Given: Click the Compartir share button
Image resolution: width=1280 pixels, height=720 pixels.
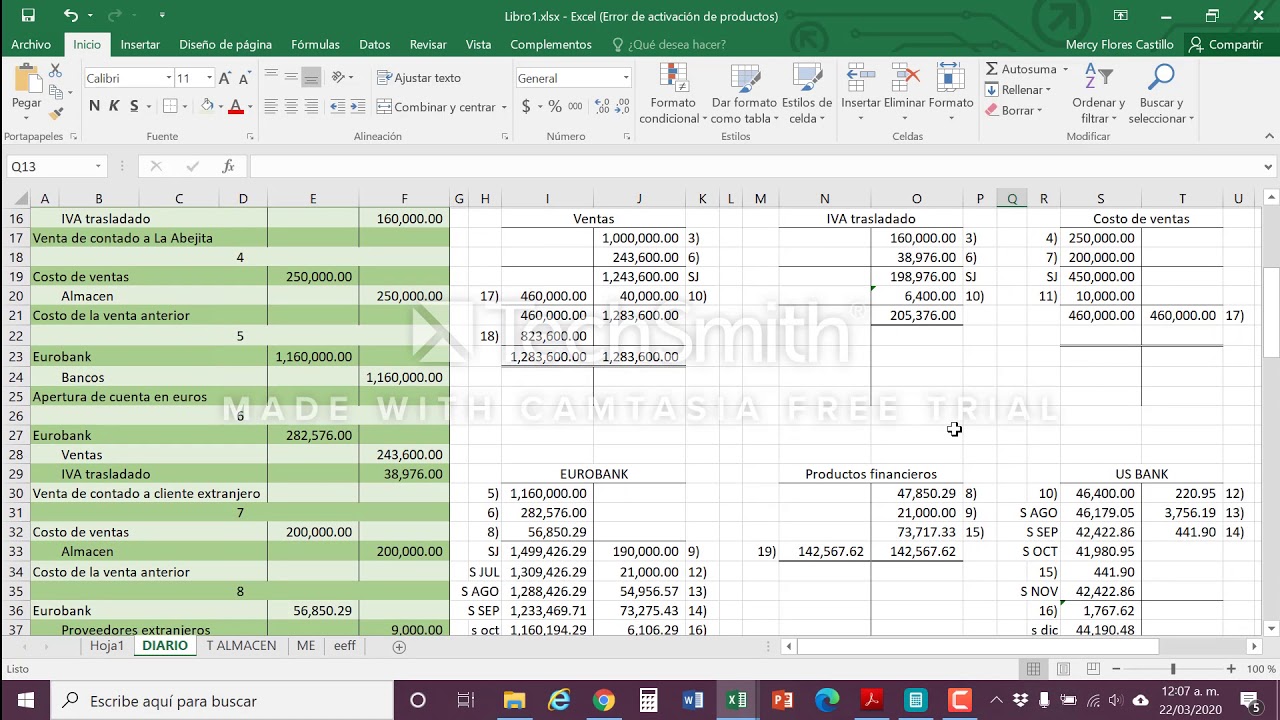Looking at the screenshot, I should point(1225,45).
